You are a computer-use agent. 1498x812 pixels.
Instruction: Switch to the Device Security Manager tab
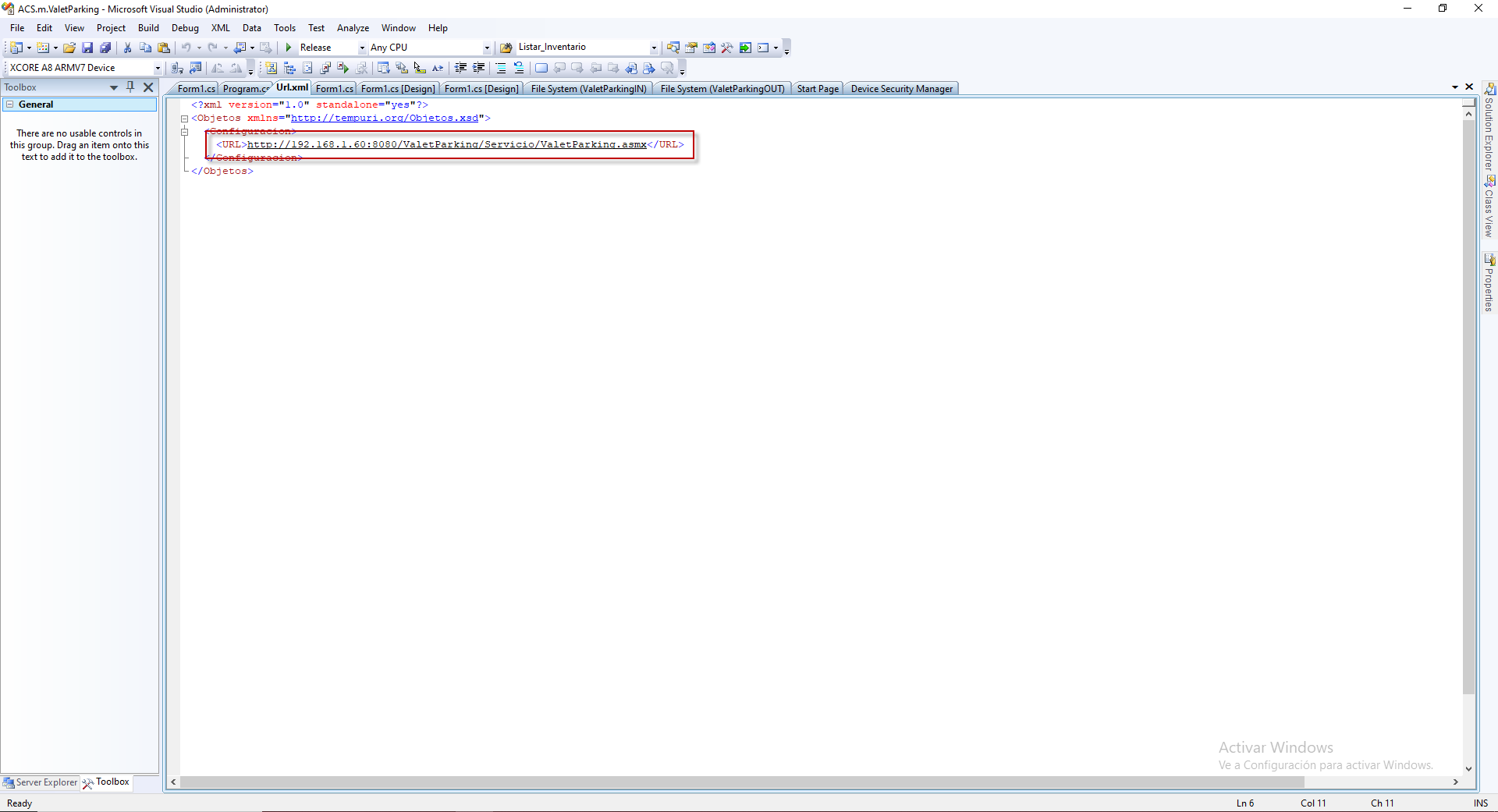click(901, 89)
